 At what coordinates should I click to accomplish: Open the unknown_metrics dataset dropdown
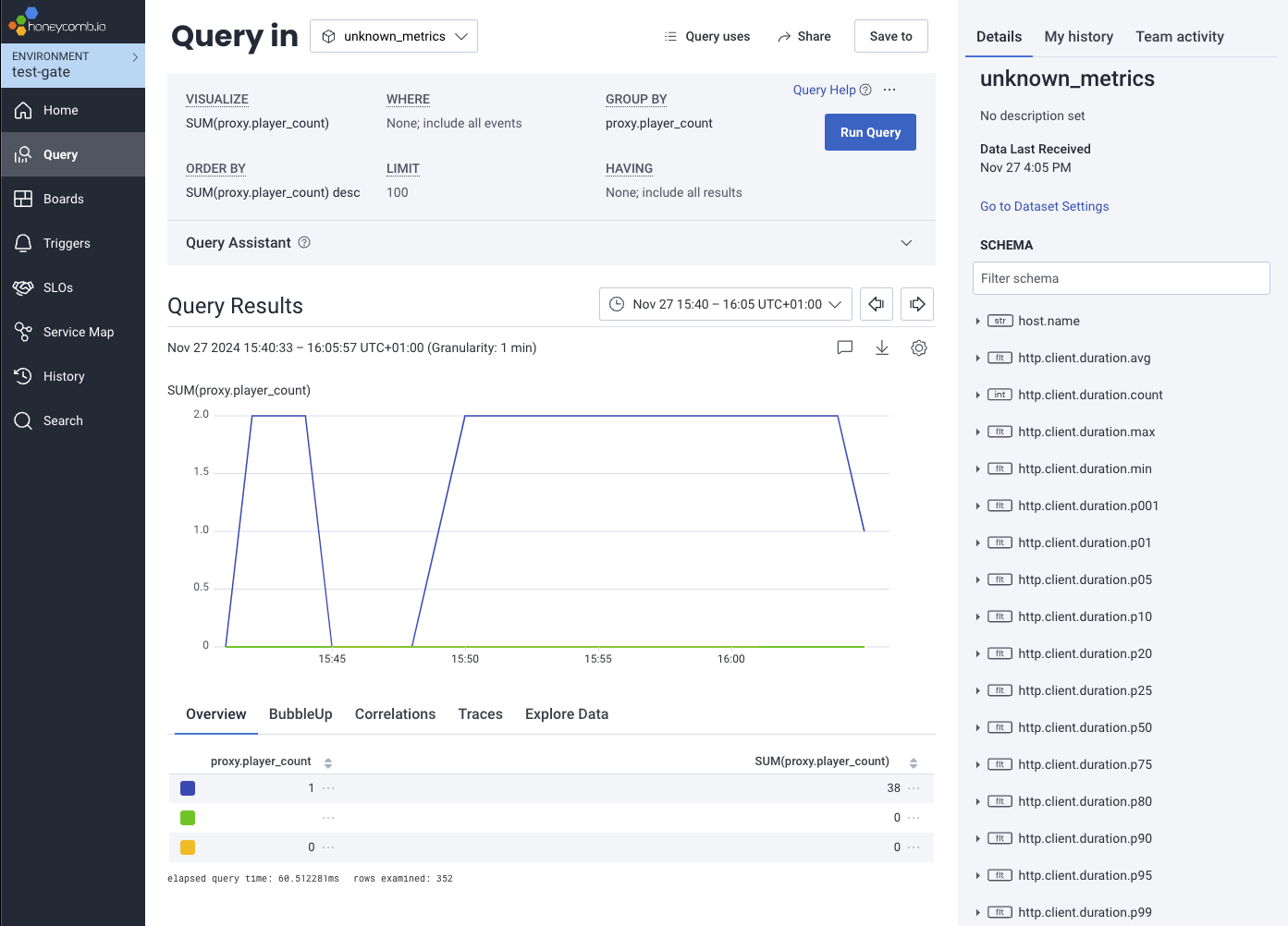click(x=394, y=36)
